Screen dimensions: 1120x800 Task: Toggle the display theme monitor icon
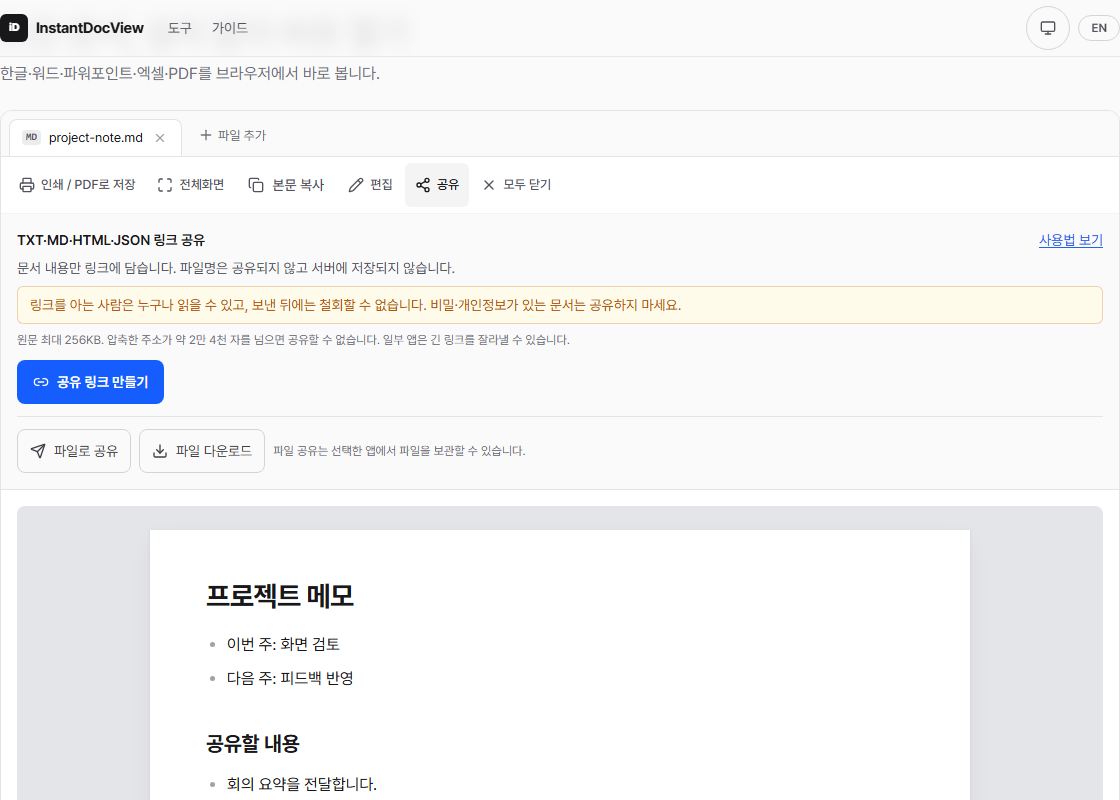(1047, 28)
